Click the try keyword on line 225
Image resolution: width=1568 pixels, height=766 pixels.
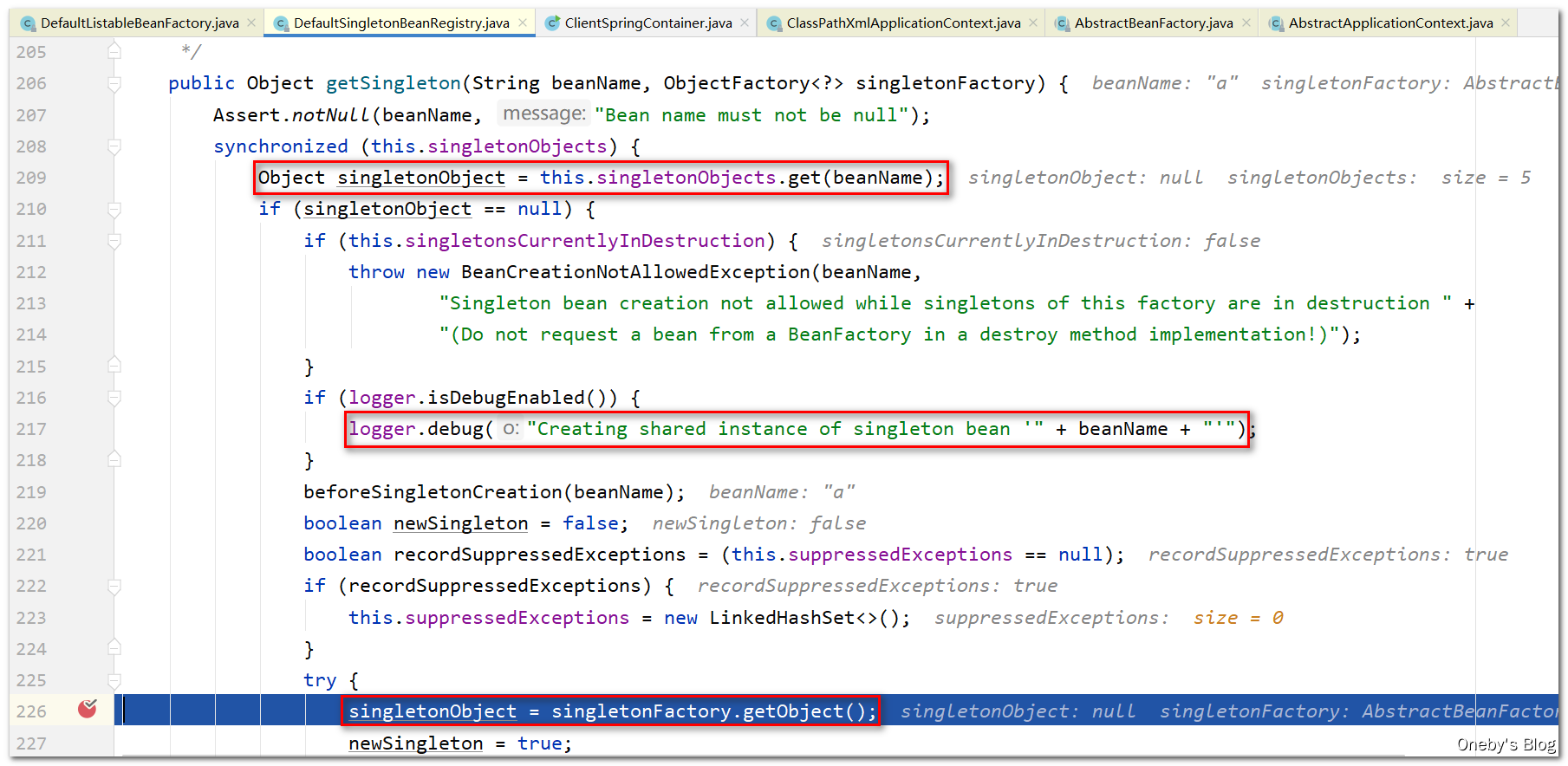pyautogui.click(x=320, y=680)
